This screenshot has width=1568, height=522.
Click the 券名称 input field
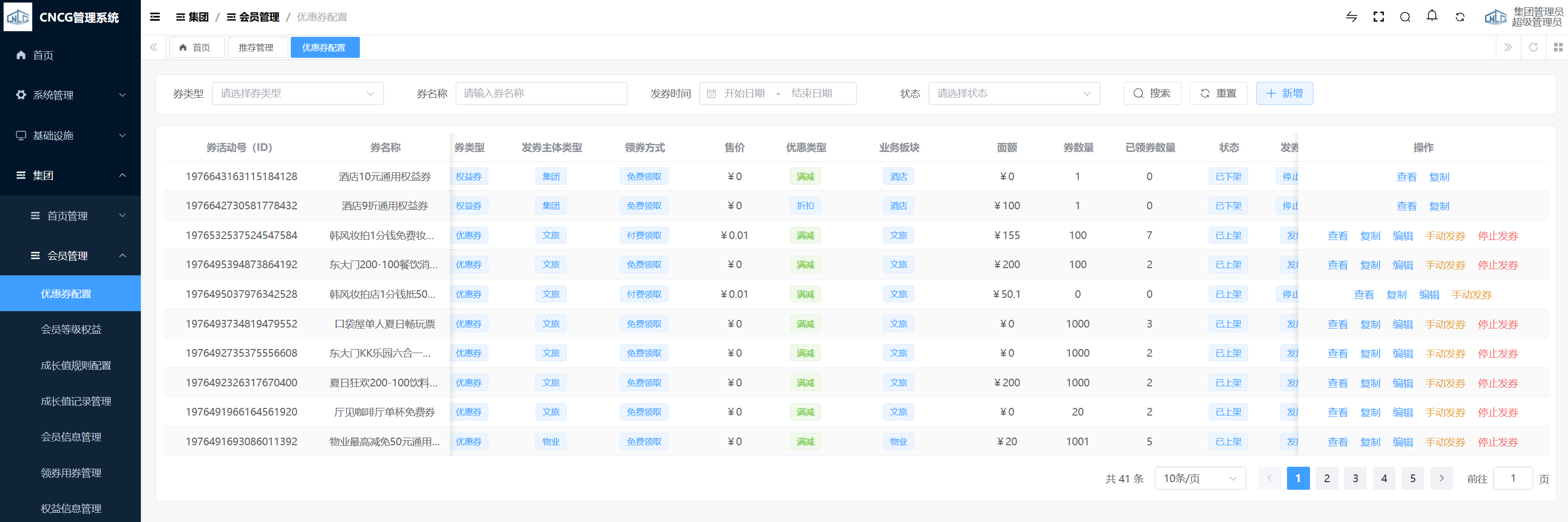(541, 94)
